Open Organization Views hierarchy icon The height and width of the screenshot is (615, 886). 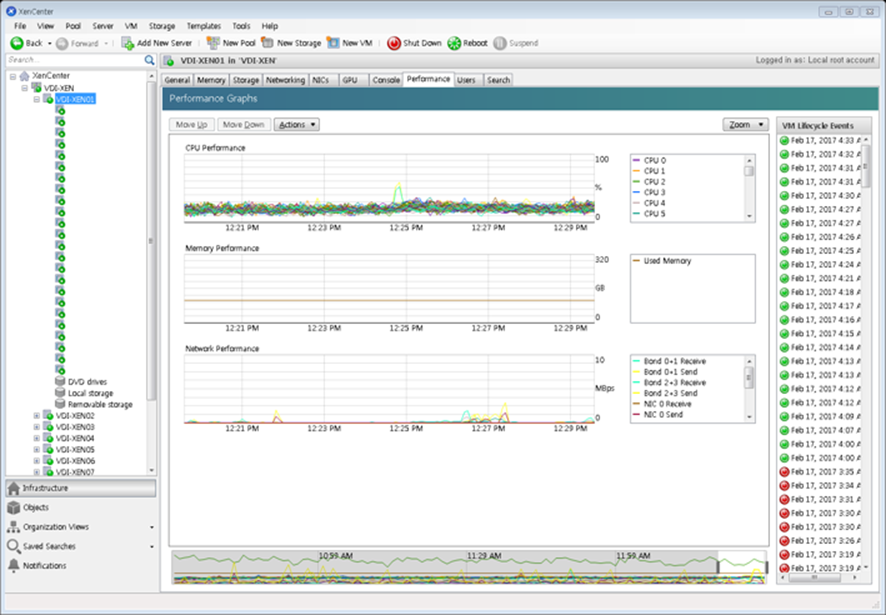point(14,527)
